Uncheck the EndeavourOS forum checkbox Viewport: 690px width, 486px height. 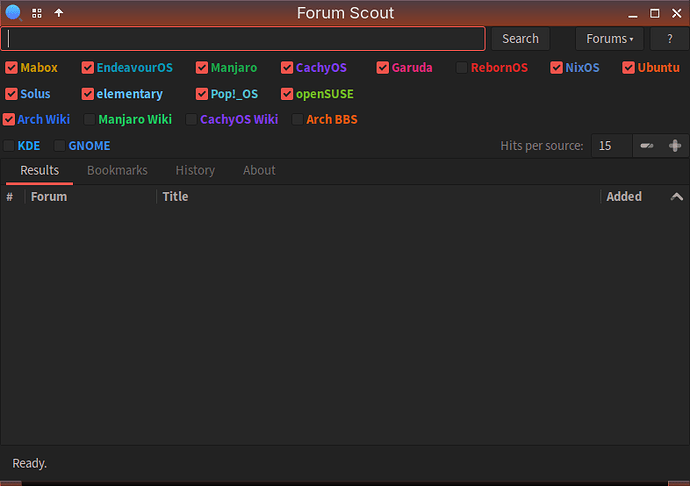pos(88,68)
